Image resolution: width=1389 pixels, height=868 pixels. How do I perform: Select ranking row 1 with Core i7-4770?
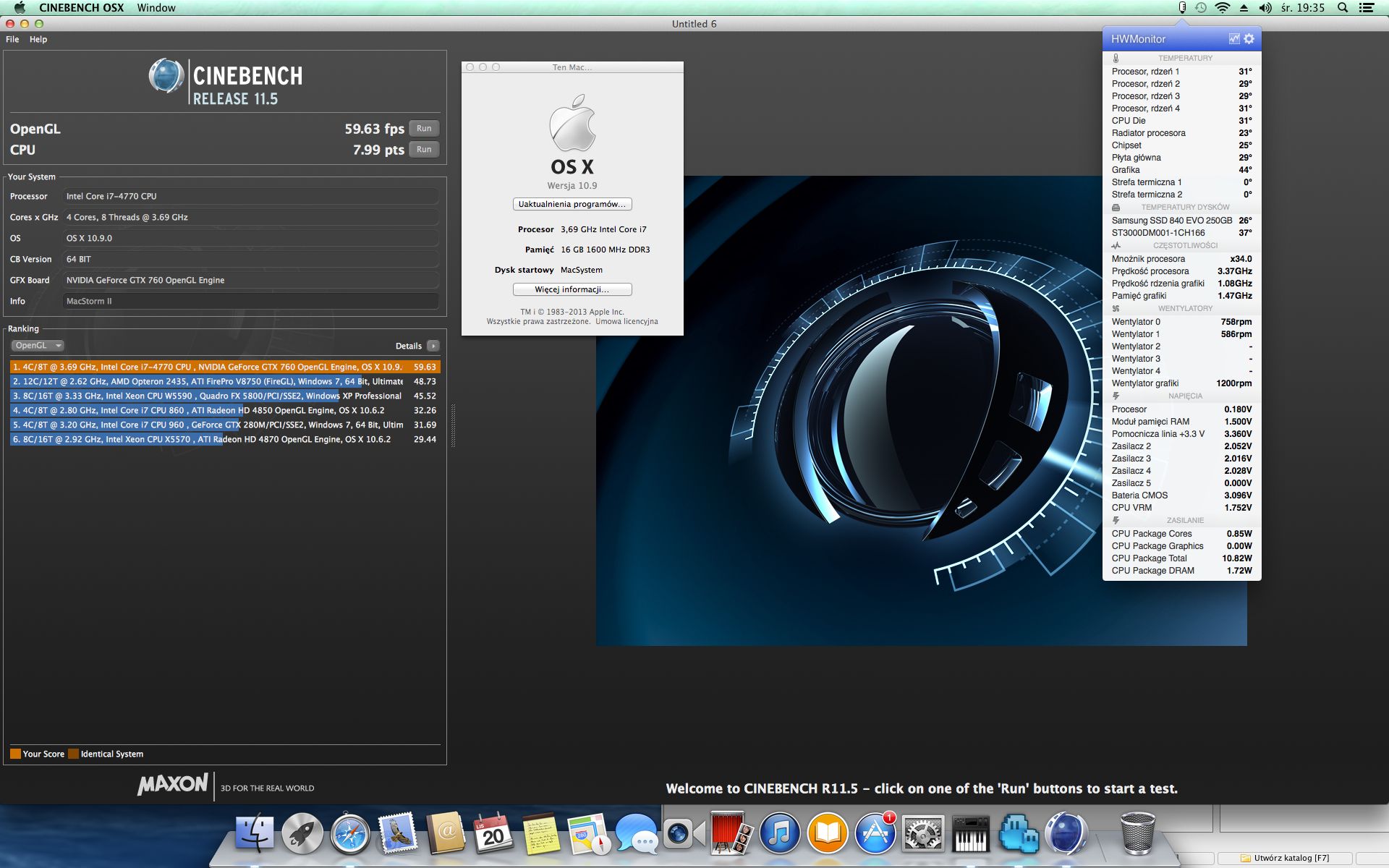click(225, 367)
